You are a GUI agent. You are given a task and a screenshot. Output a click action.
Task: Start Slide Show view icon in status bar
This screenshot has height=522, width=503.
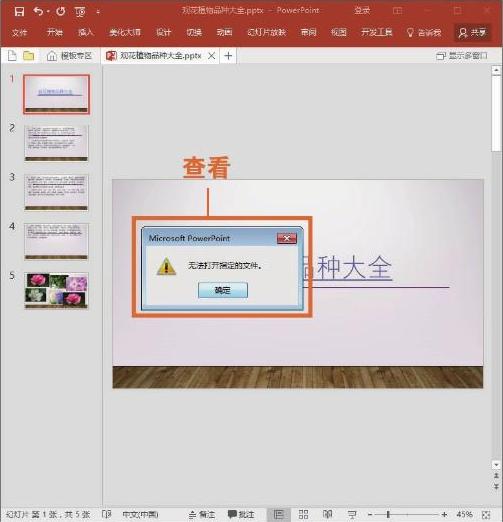[x=352, y=514]
